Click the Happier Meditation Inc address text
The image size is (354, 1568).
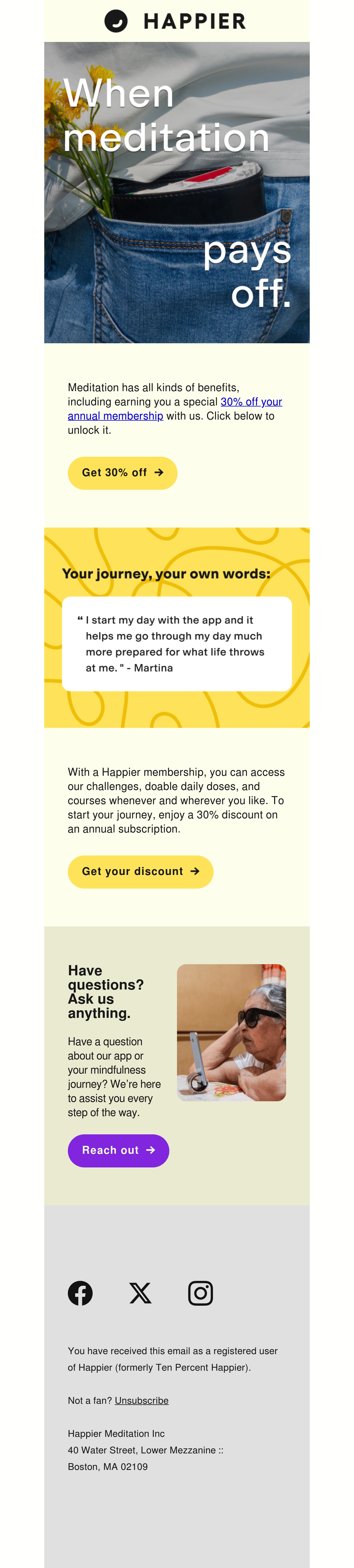145,1450
